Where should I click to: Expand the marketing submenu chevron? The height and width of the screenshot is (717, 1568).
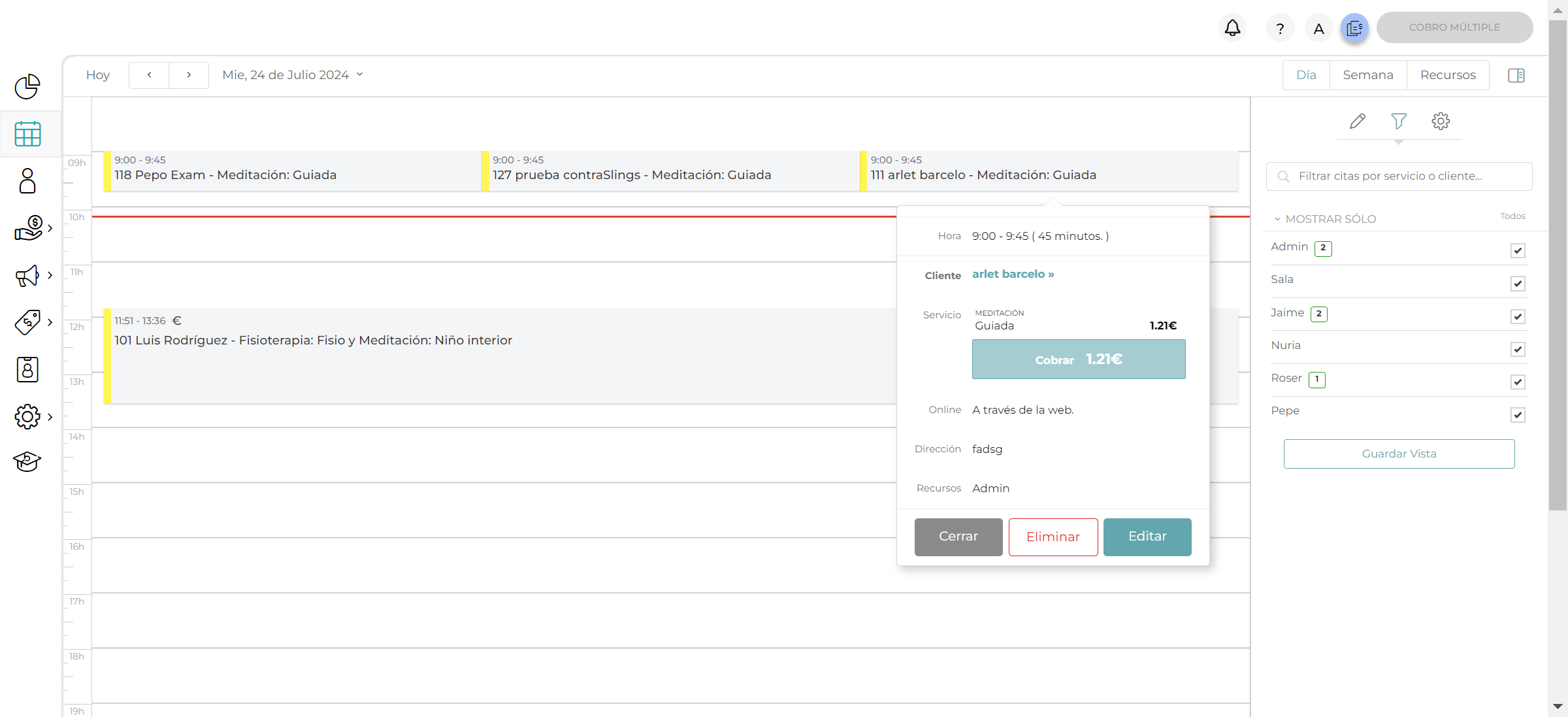[x=50, y=275]
